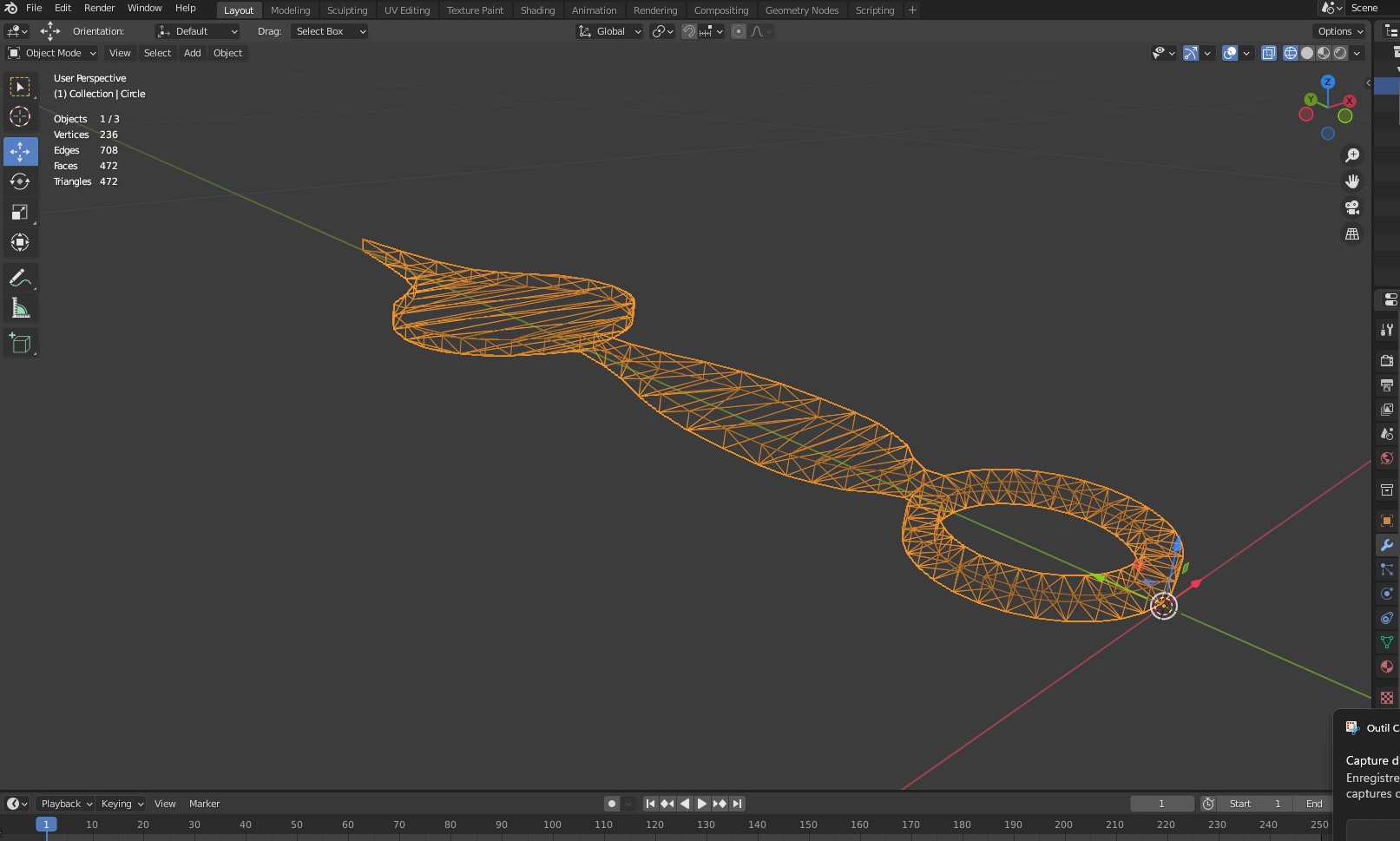Open the pivot point dropdown
The height and width of the screenshot is (841, 1400).
pos(663,31)
